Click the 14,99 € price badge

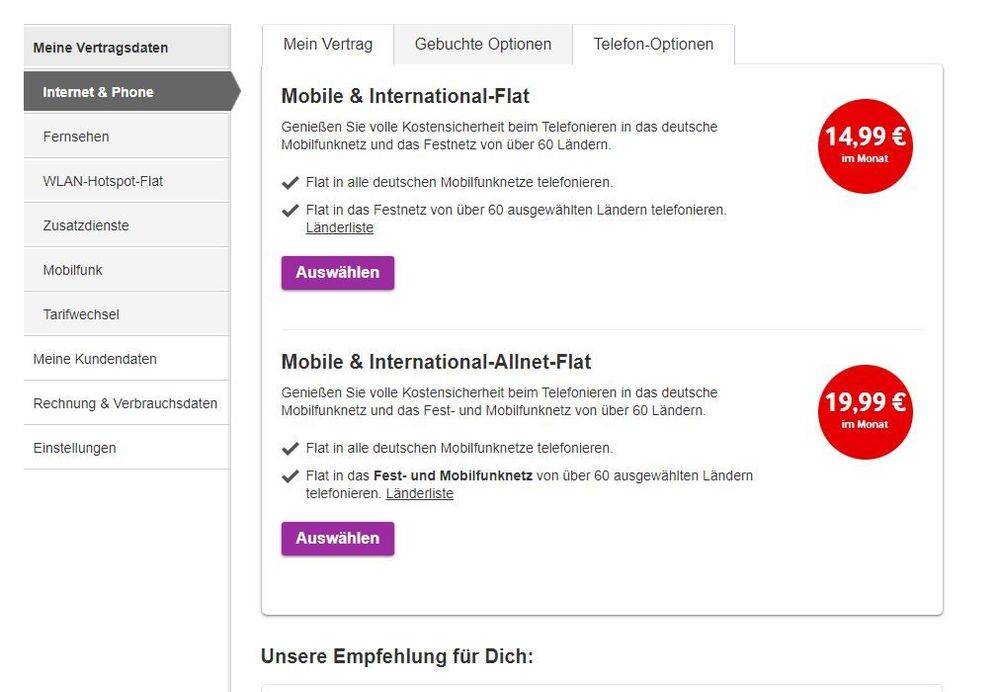865,146
